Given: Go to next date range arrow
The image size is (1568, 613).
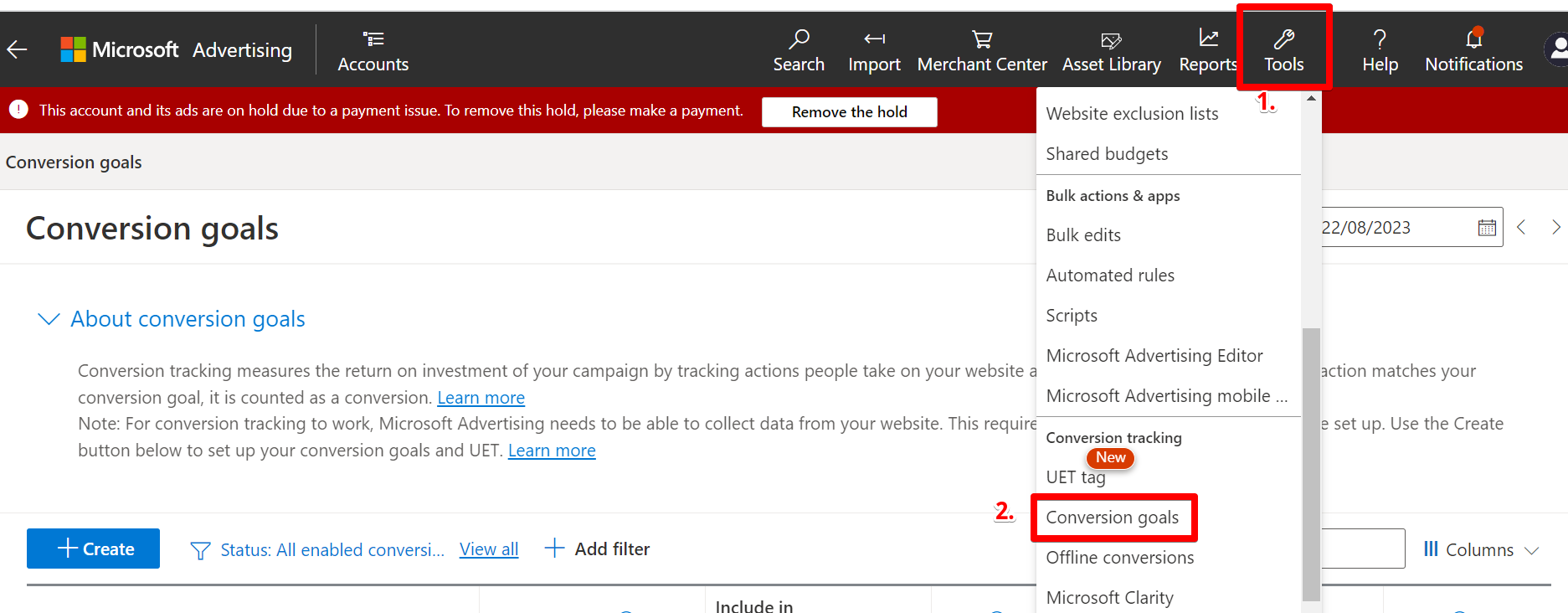Looking at the screenshot, I should pyautogui.click(x=1555, y=227).
